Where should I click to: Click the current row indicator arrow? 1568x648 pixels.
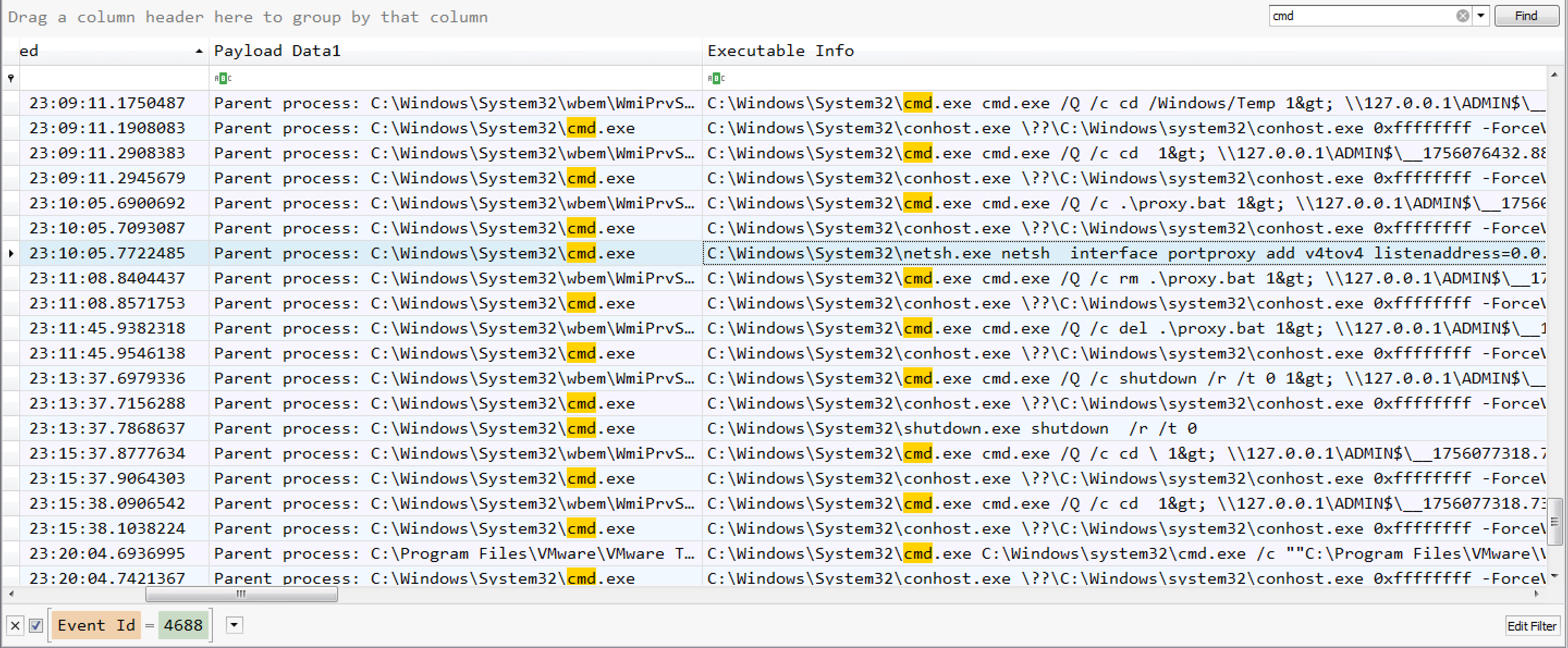11,253
